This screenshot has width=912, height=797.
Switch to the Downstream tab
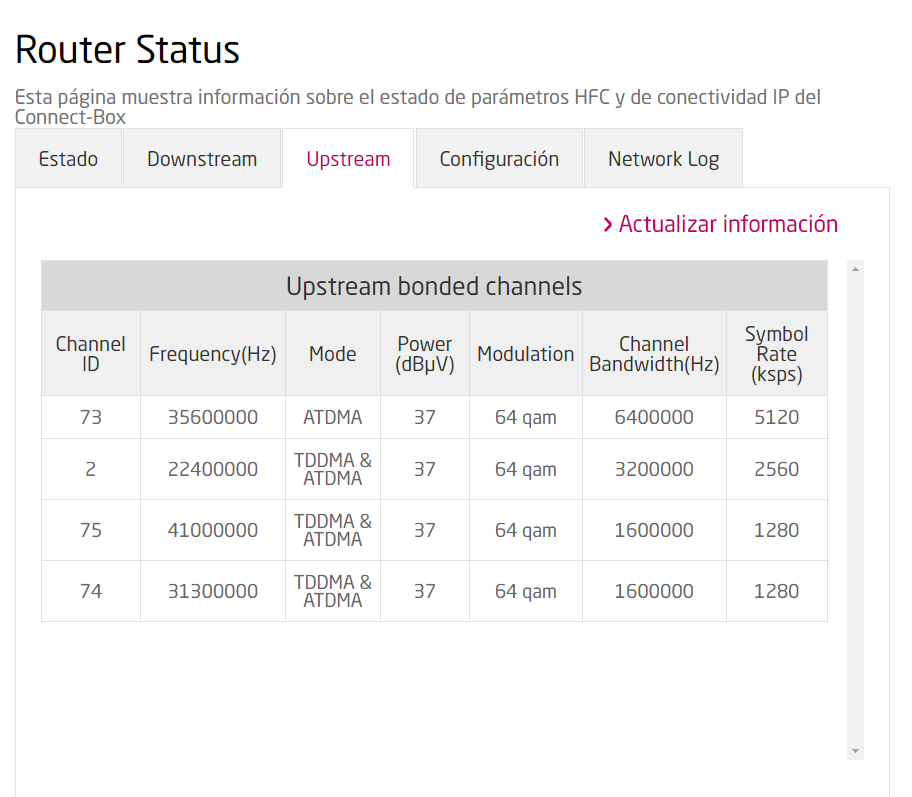pyautogui.click(x=202, y=159)
